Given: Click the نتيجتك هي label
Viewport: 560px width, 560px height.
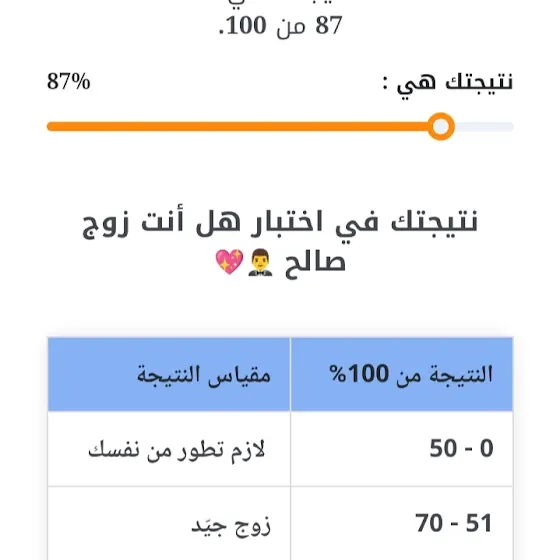Looking at the screenshot, I should 448,83.
